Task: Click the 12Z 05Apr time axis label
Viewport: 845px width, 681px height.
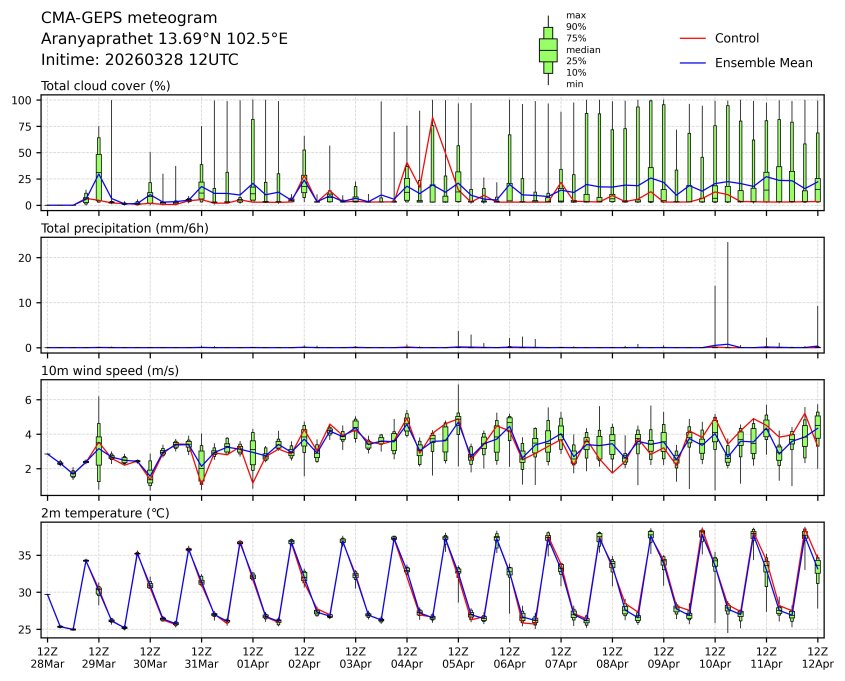Action: point(458,657)
